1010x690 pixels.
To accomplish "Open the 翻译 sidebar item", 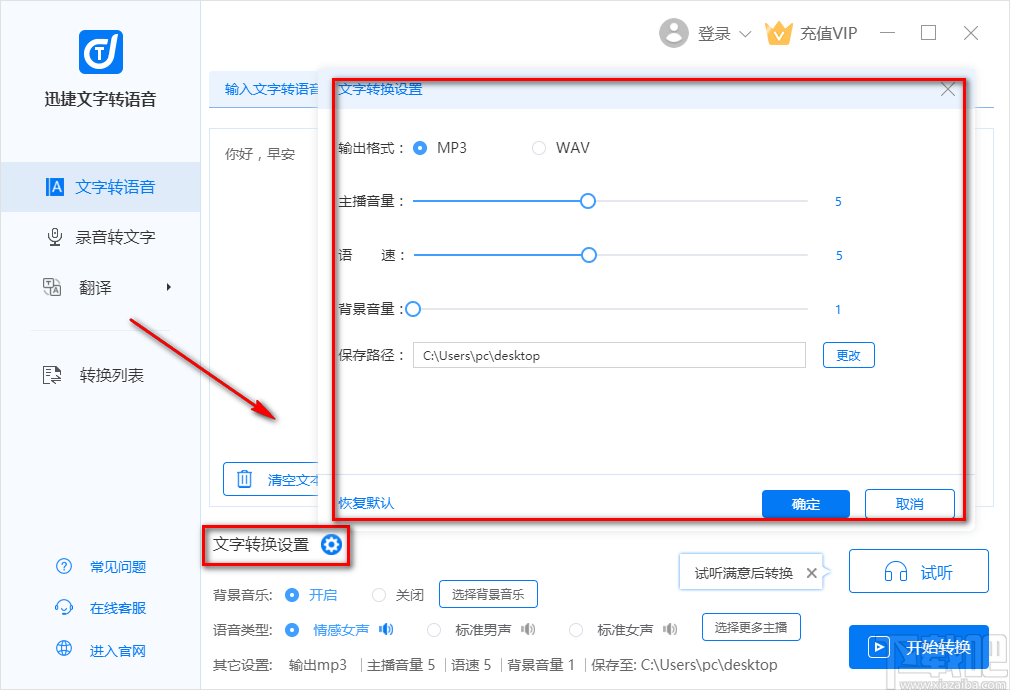I will [100, 287].
